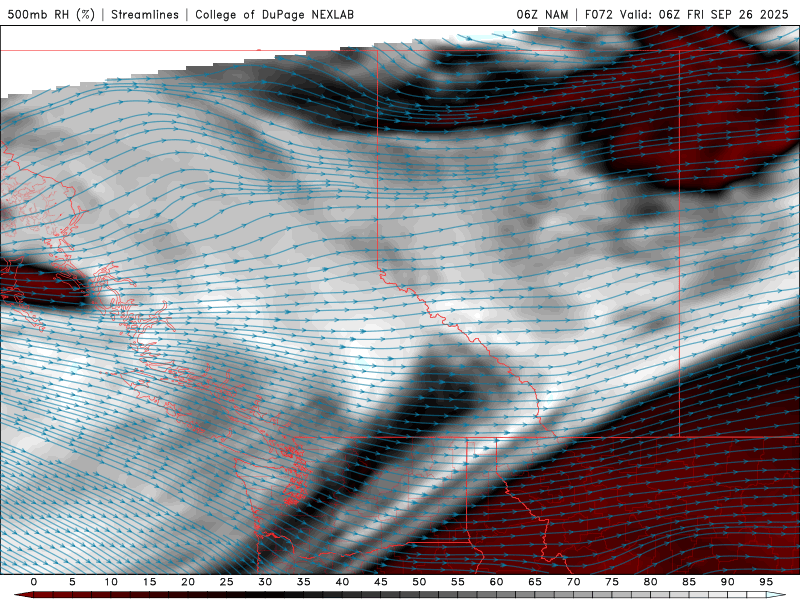Image resolution: width=800 pixels, height=600 pixels.
Task: Click the colorbar label "10"
Action: click(111, 582)
